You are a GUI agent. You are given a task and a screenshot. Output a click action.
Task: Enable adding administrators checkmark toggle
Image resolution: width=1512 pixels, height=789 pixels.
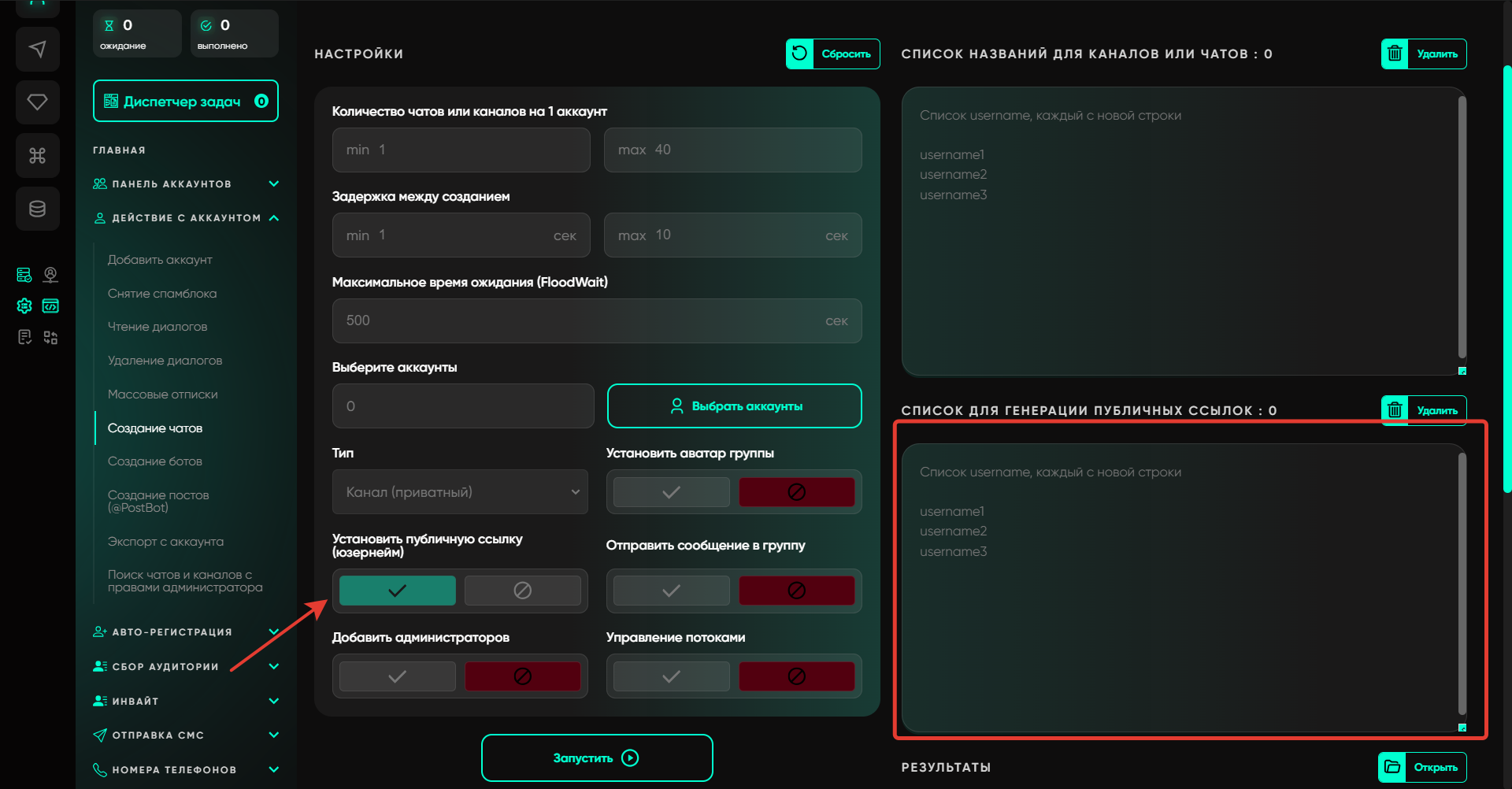tap(397, 676)
